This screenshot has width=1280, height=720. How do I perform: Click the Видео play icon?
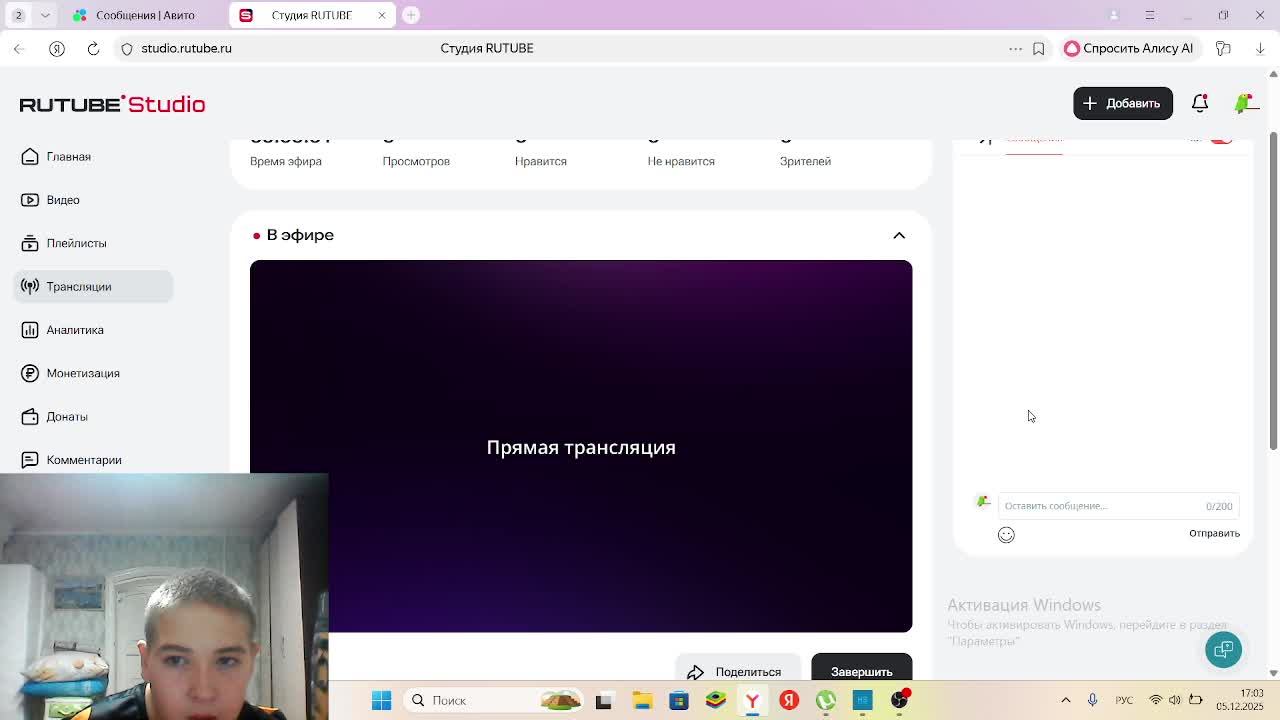[x=30, y=200]
